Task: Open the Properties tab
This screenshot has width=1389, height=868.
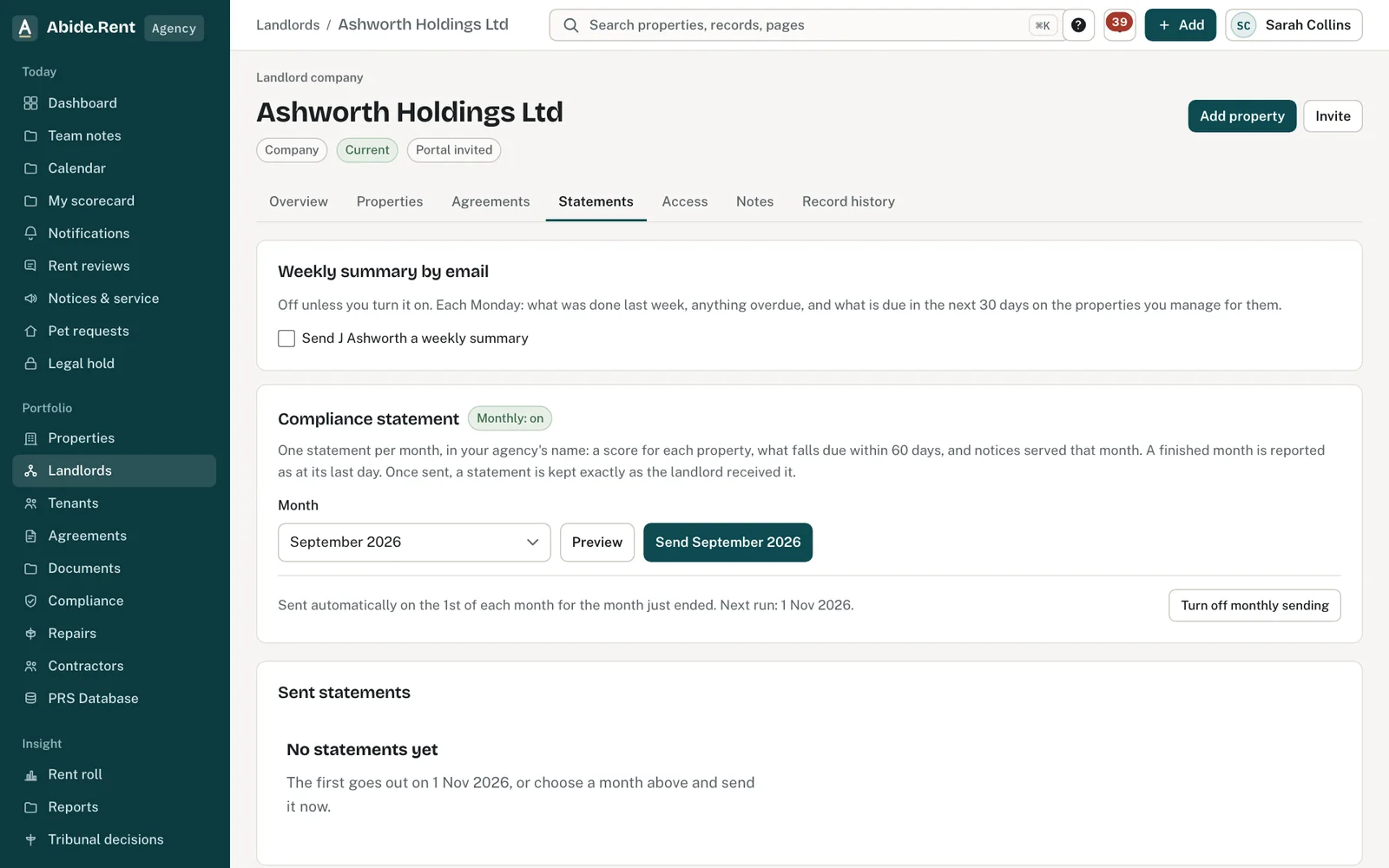Action: point(390,201)
